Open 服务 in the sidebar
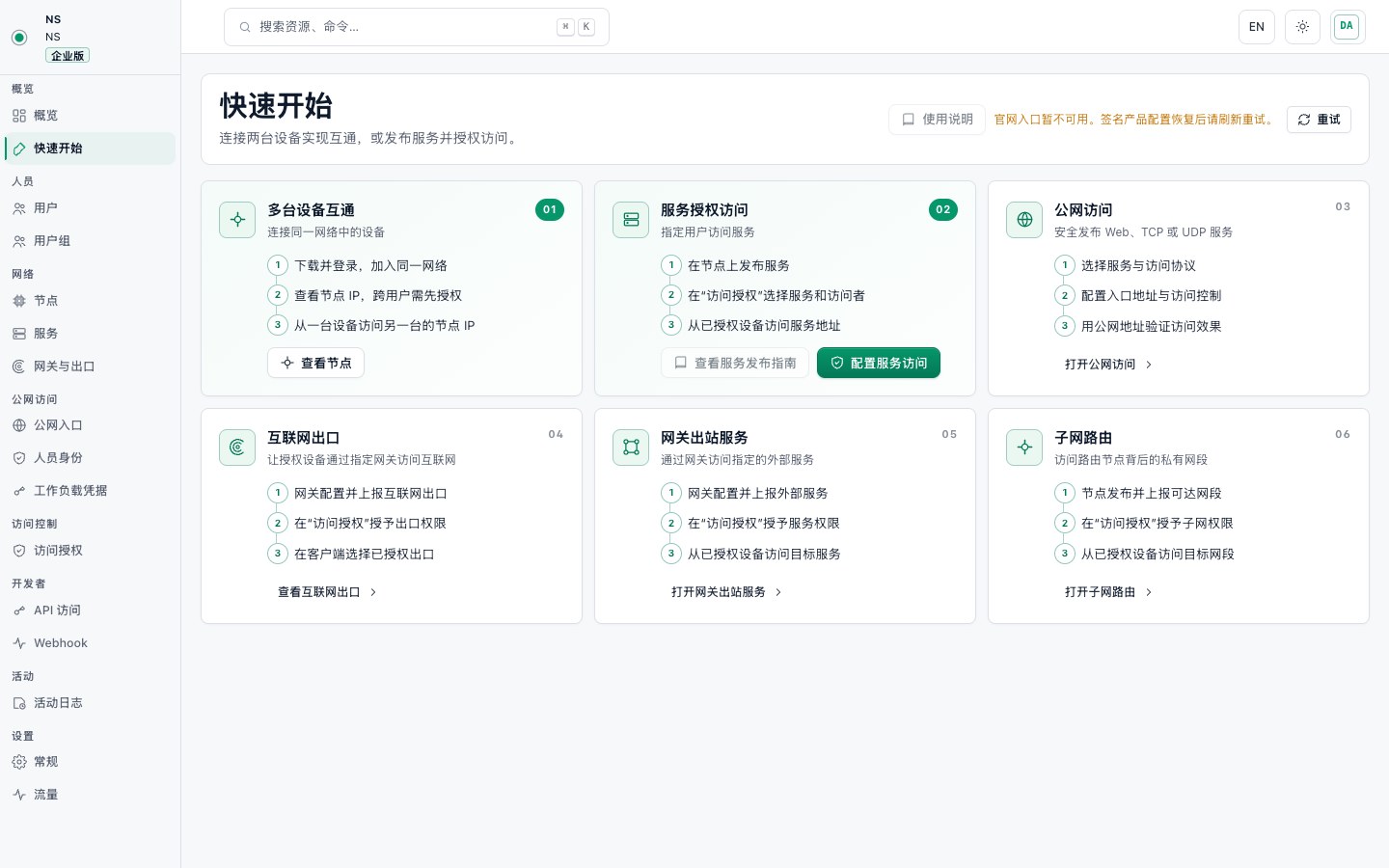This screenshot has width=1389, height=868. 90,334
